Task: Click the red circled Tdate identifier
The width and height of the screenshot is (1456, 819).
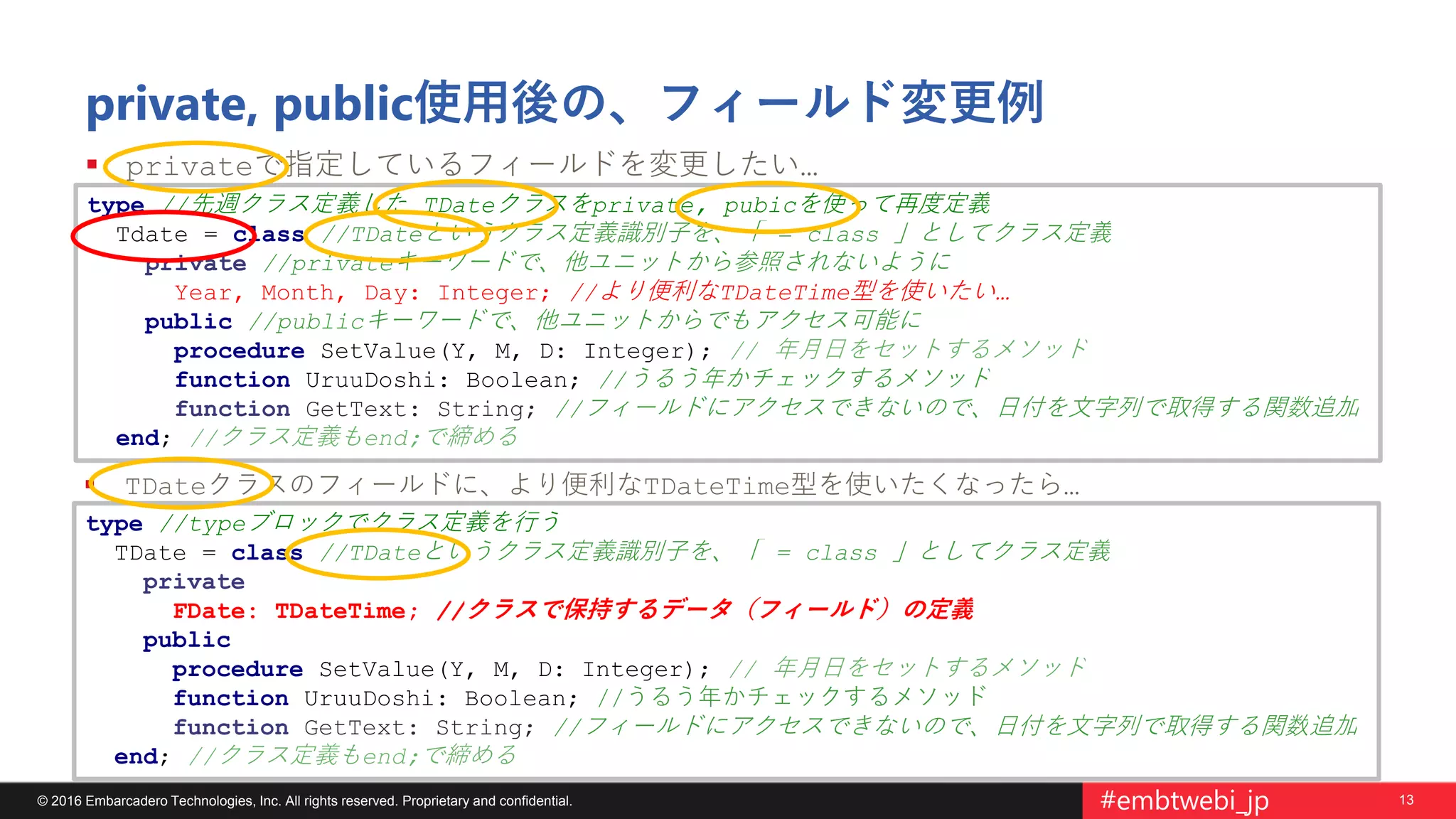Action: pos(151,235)
